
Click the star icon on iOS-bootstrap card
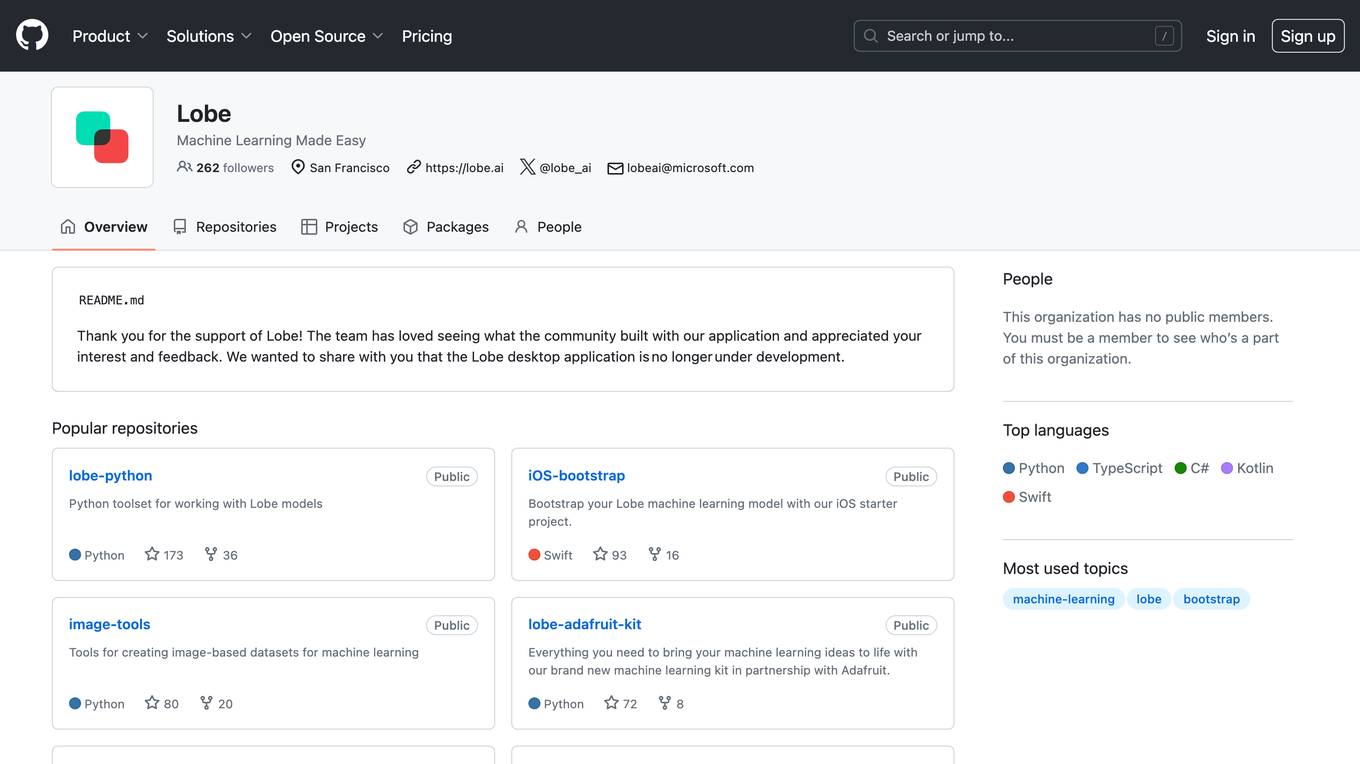tap(600, 554)
